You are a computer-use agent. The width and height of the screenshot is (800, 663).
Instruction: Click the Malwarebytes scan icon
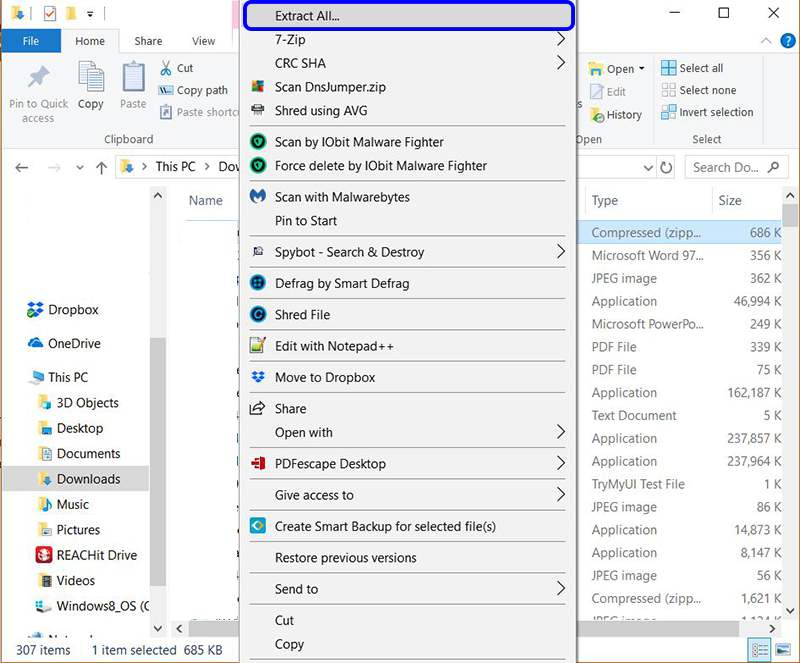pyautogui.click(x=258, y=197)
